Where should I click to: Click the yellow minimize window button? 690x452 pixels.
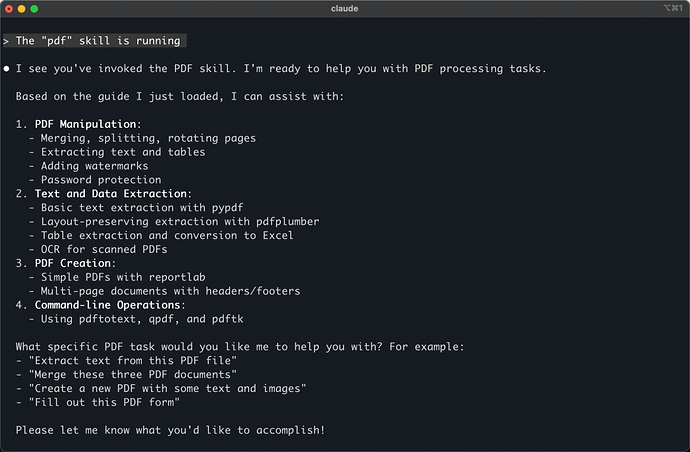pos(22,9)
